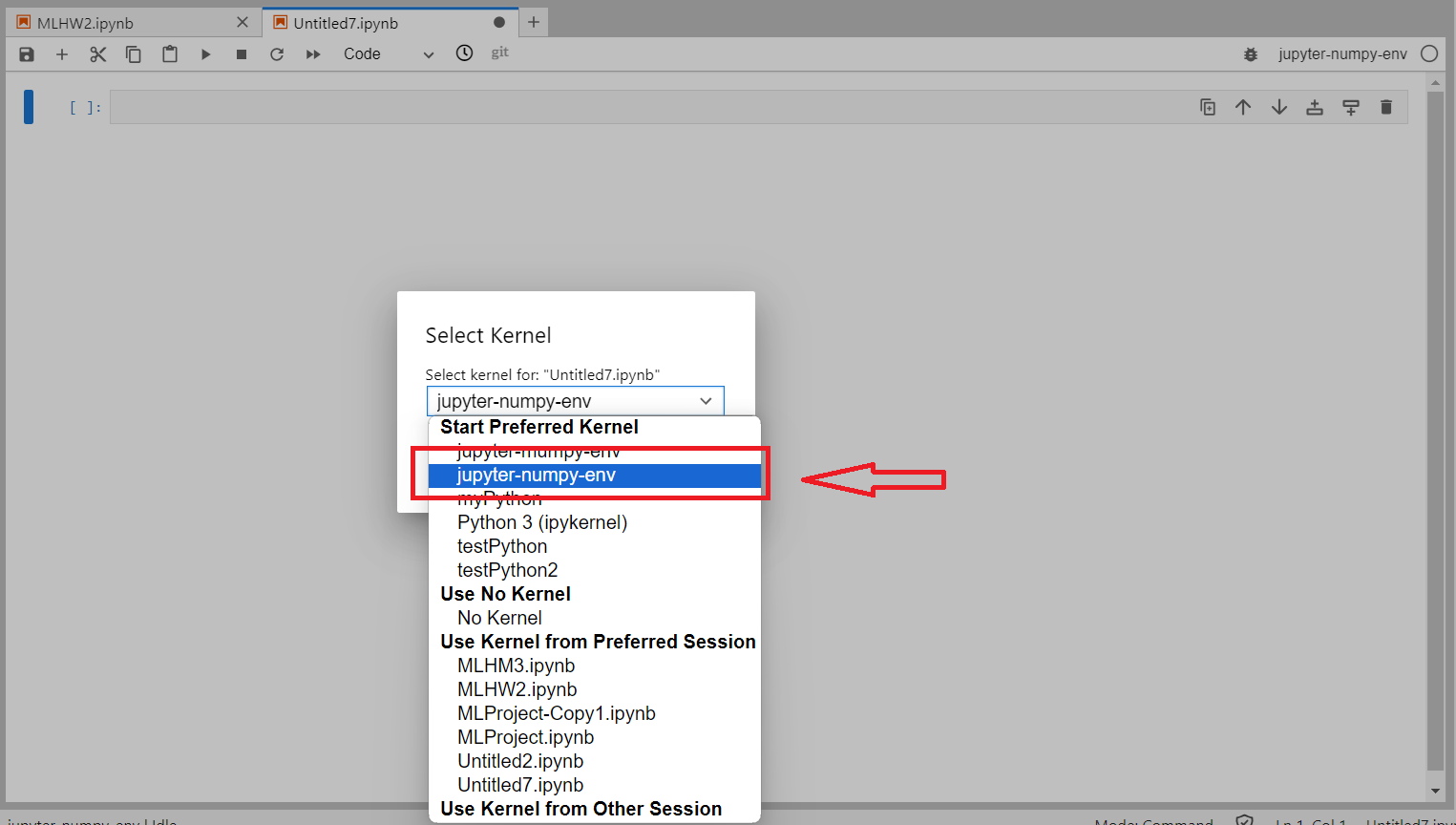Click the jupyter-numpy-env kernel name in toolbar
The height and width of the screenshot is (825, 1456).
(1342, 54)
